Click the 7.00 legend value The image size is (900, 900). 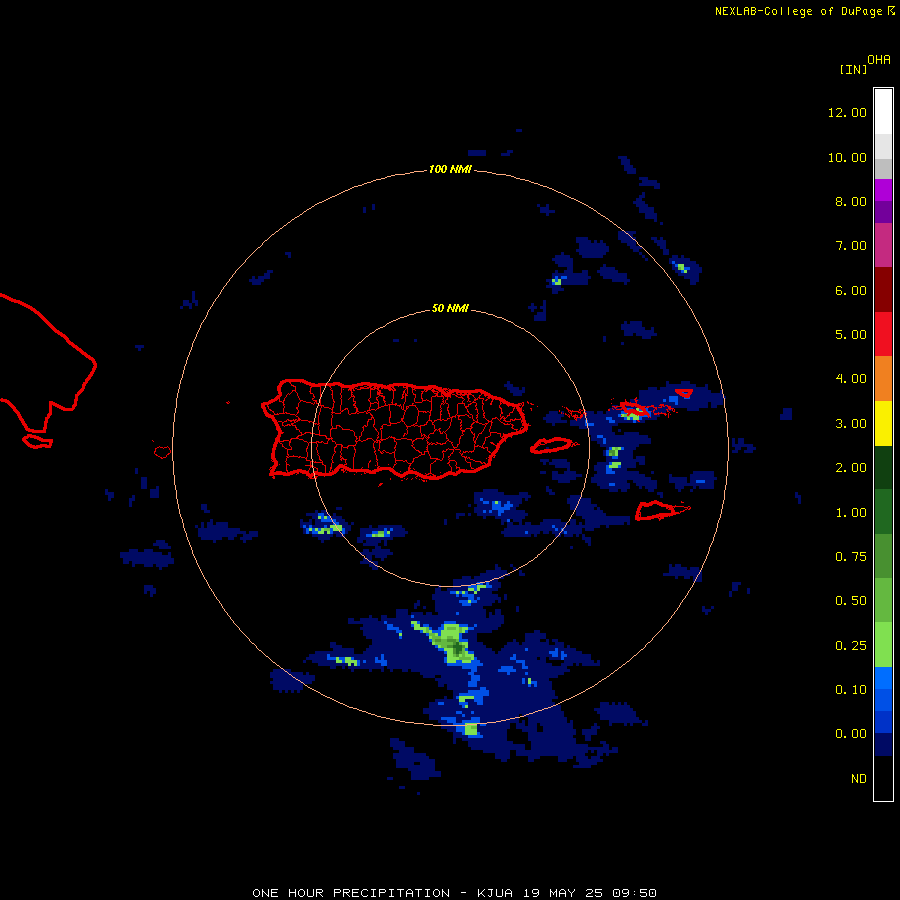click(851, 246)
